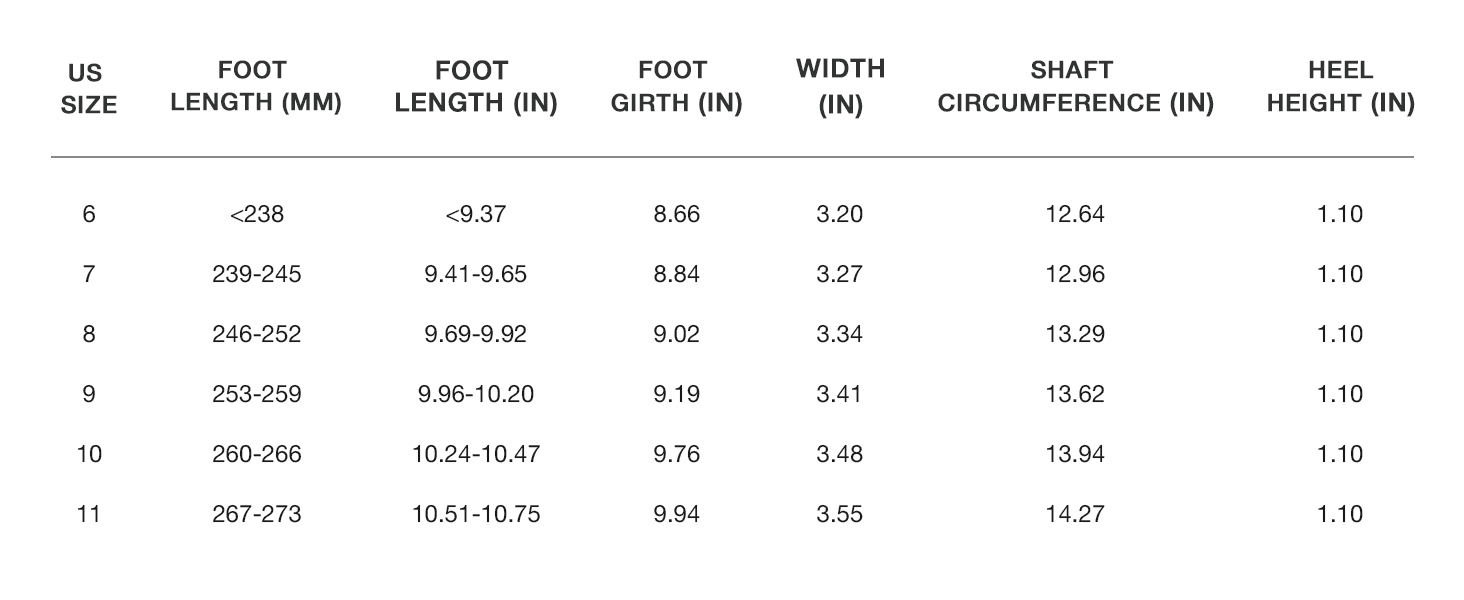Select the SHAFT CIRCUMFERENCE (IN) header

1076,87
